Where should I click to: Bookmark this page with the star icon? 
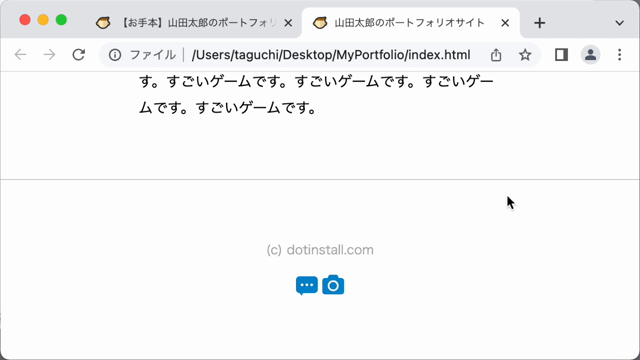pyautogui.click(x=525, y=54)
